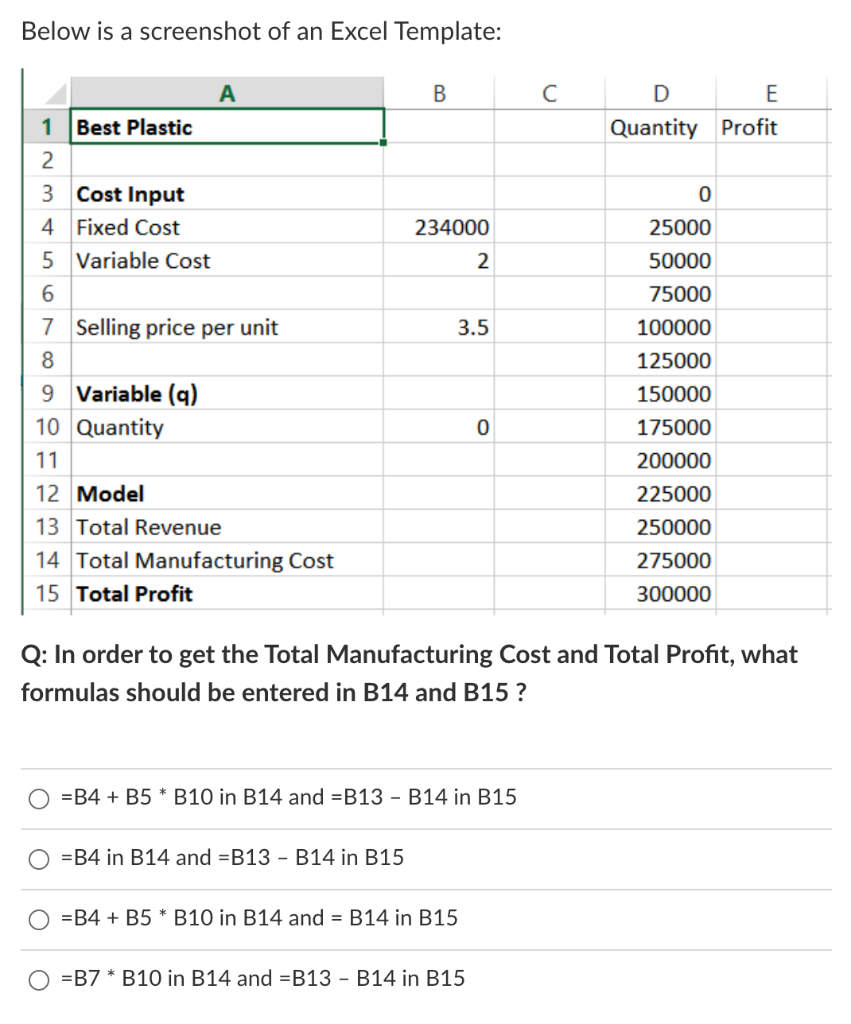Choose option "=B4 in B14 and =B13 – B14 in B15"

click(39, 858)
